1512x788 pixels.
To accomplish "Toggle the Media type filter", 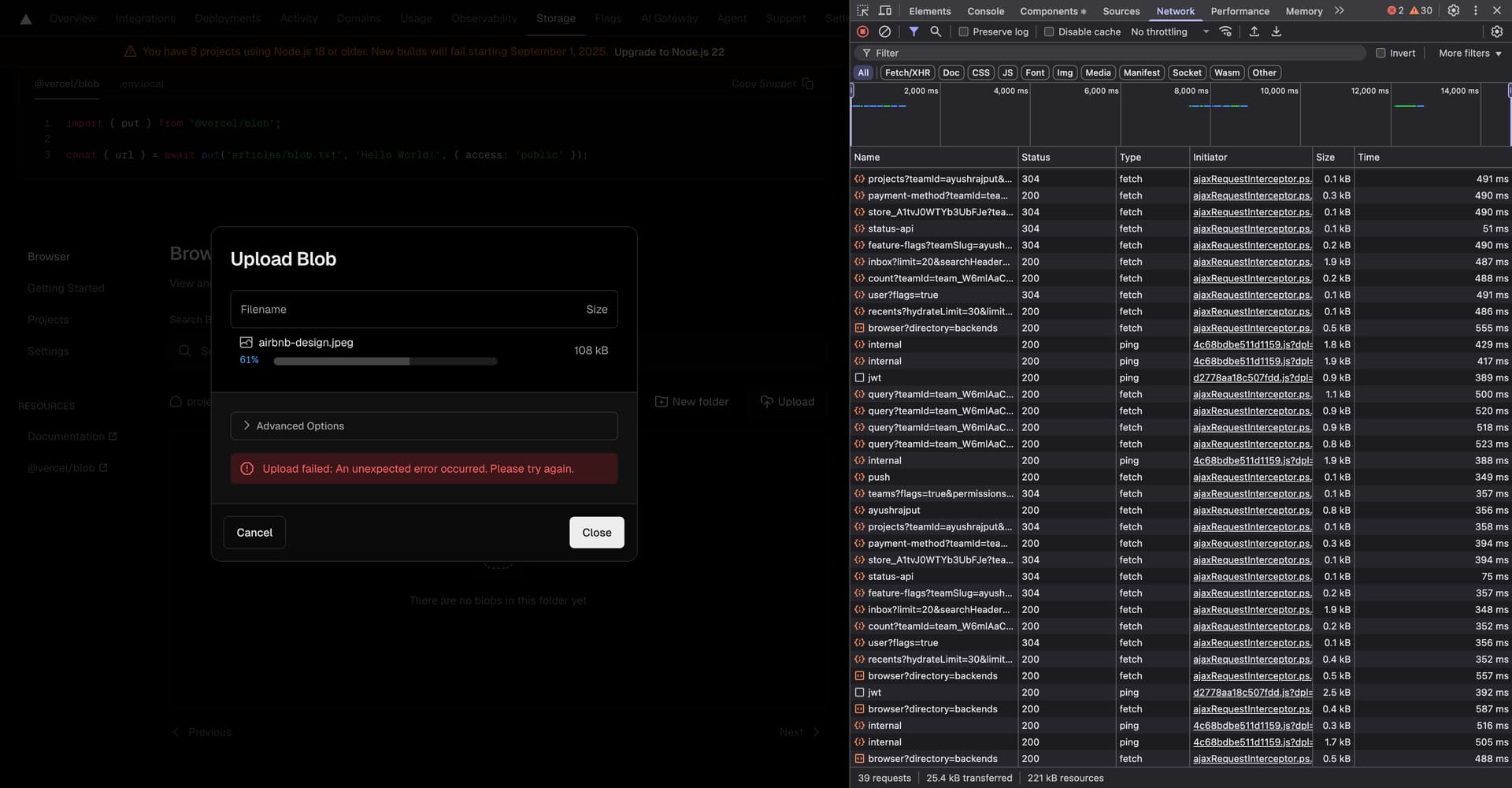I will 1098,72.
